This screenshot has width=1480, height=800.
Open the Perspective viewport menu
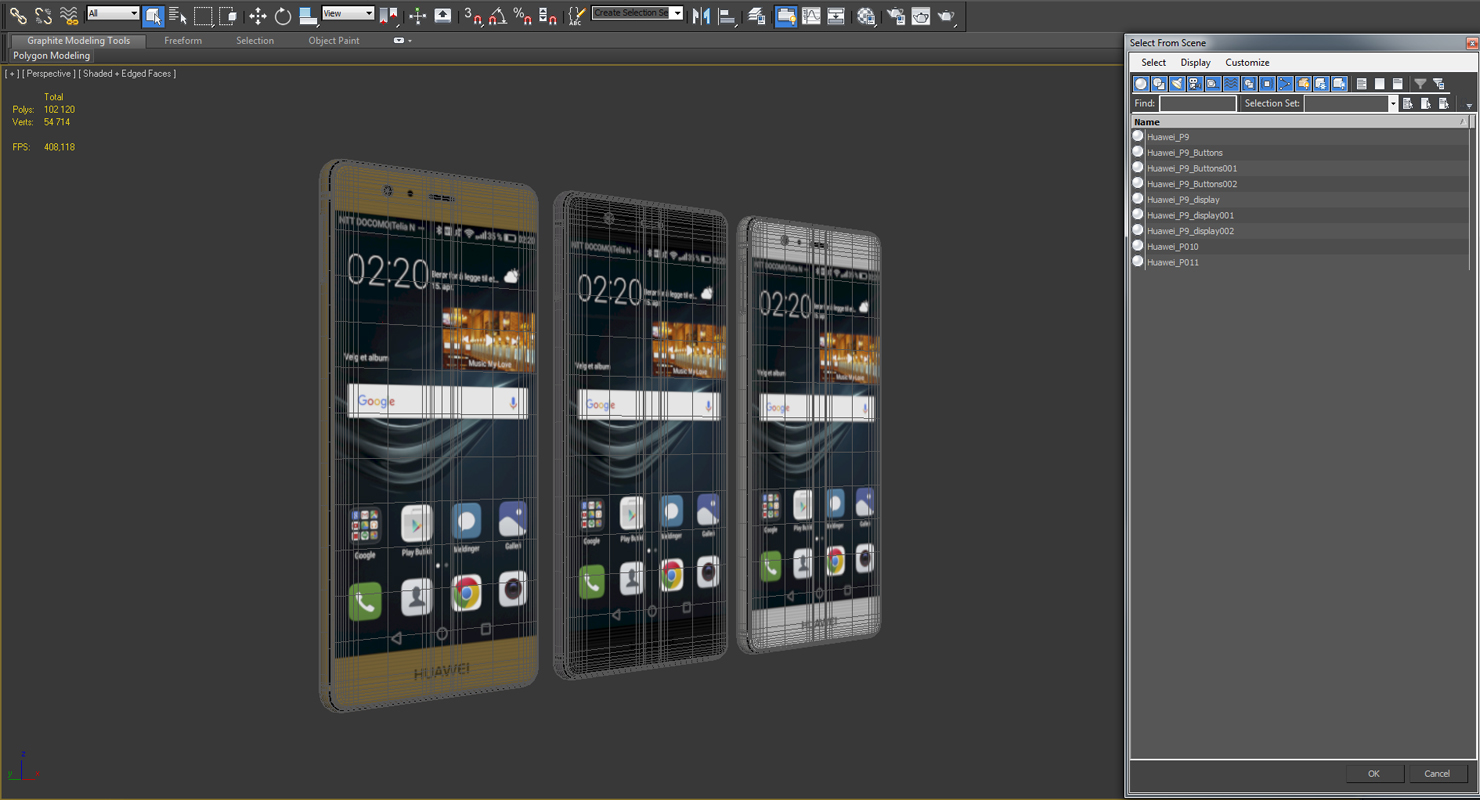pos(49,74)
